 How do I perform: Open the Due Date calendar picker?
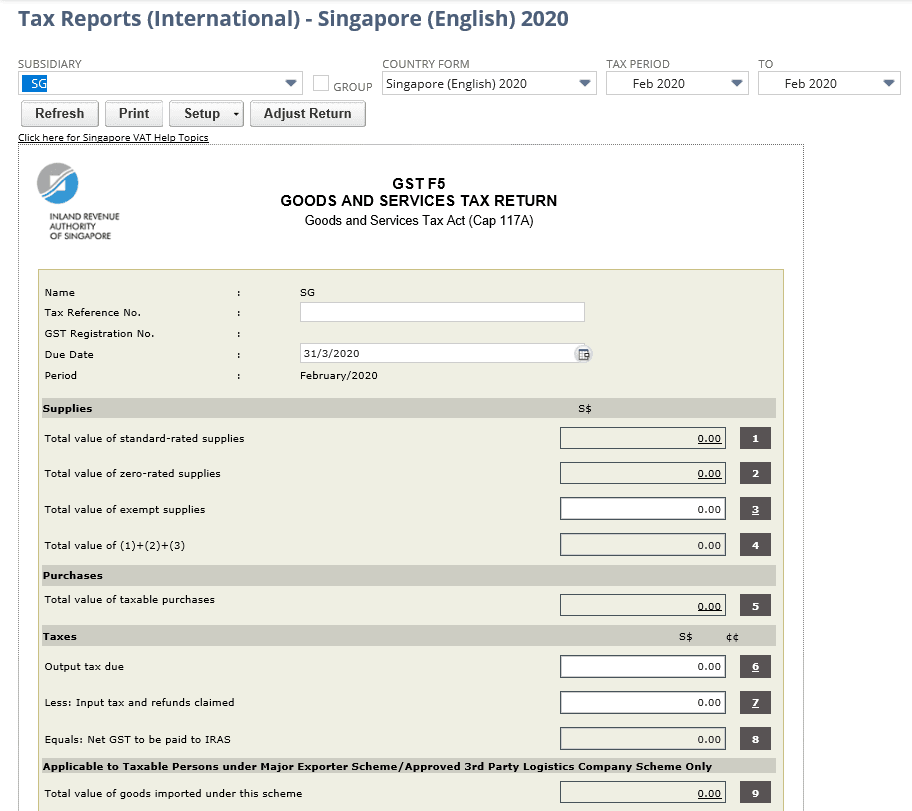tap(583, 353)
